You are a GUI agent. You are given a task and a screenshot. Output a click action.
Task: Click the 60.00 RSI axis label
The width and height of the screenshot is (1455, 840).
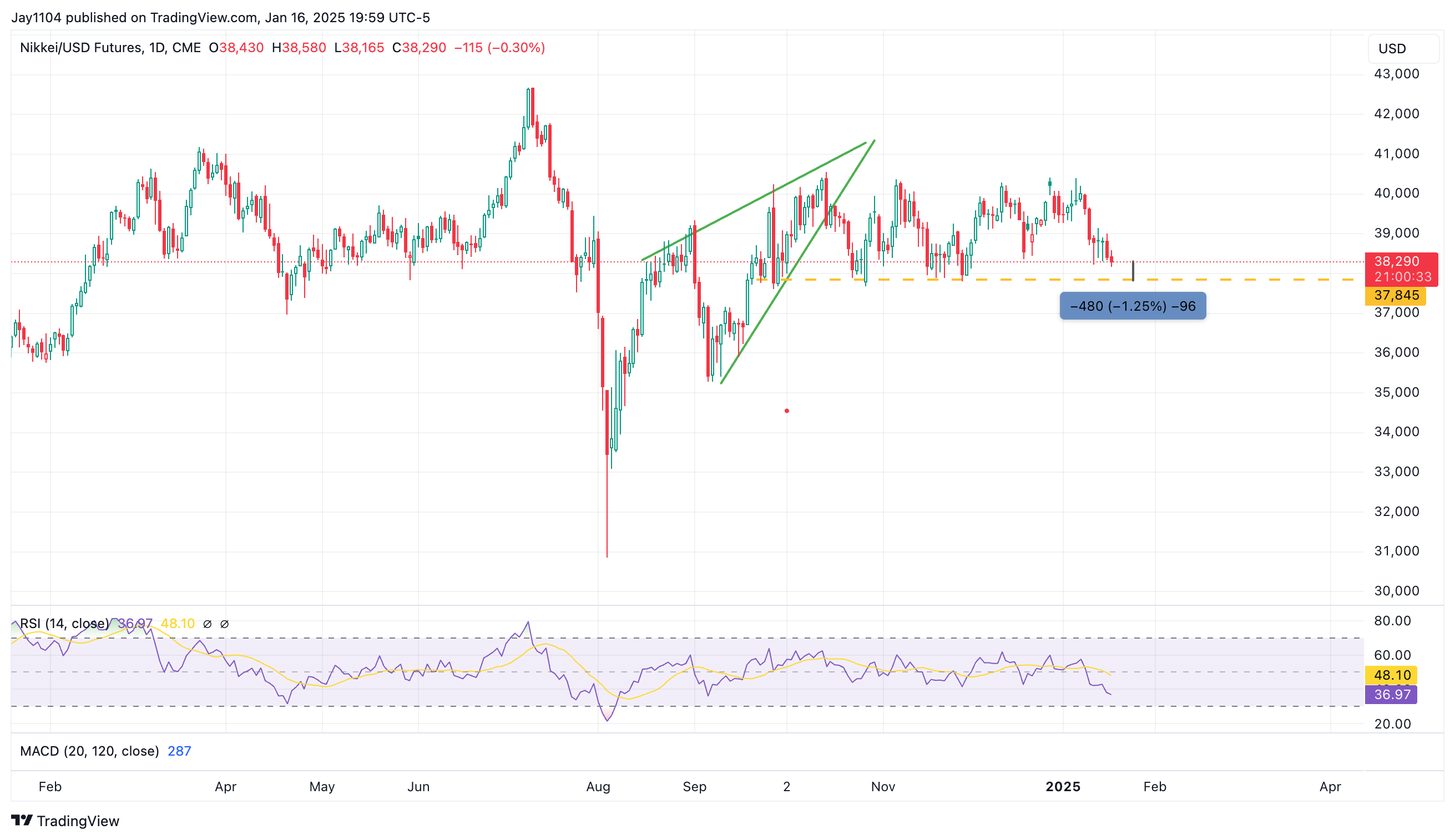coord(1392,655)
